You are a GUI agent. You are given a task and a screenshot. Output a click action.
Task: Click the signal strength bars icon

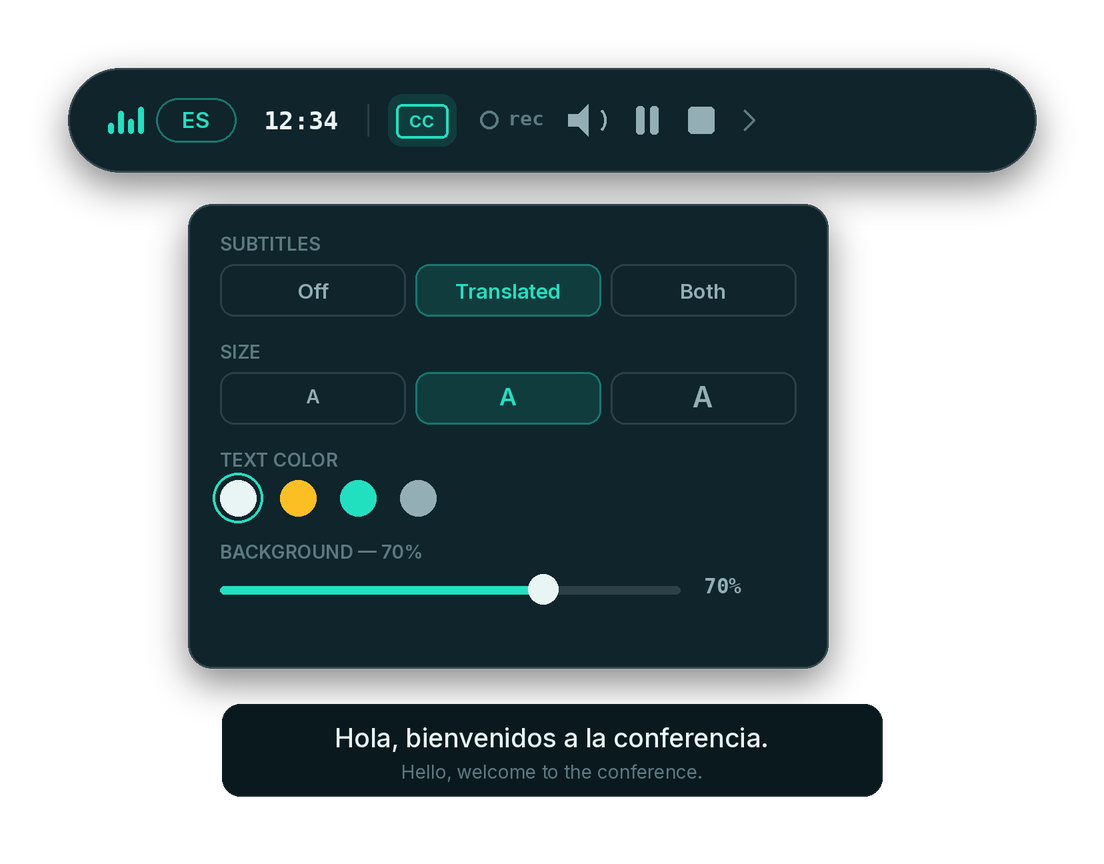tap(126, 120)
